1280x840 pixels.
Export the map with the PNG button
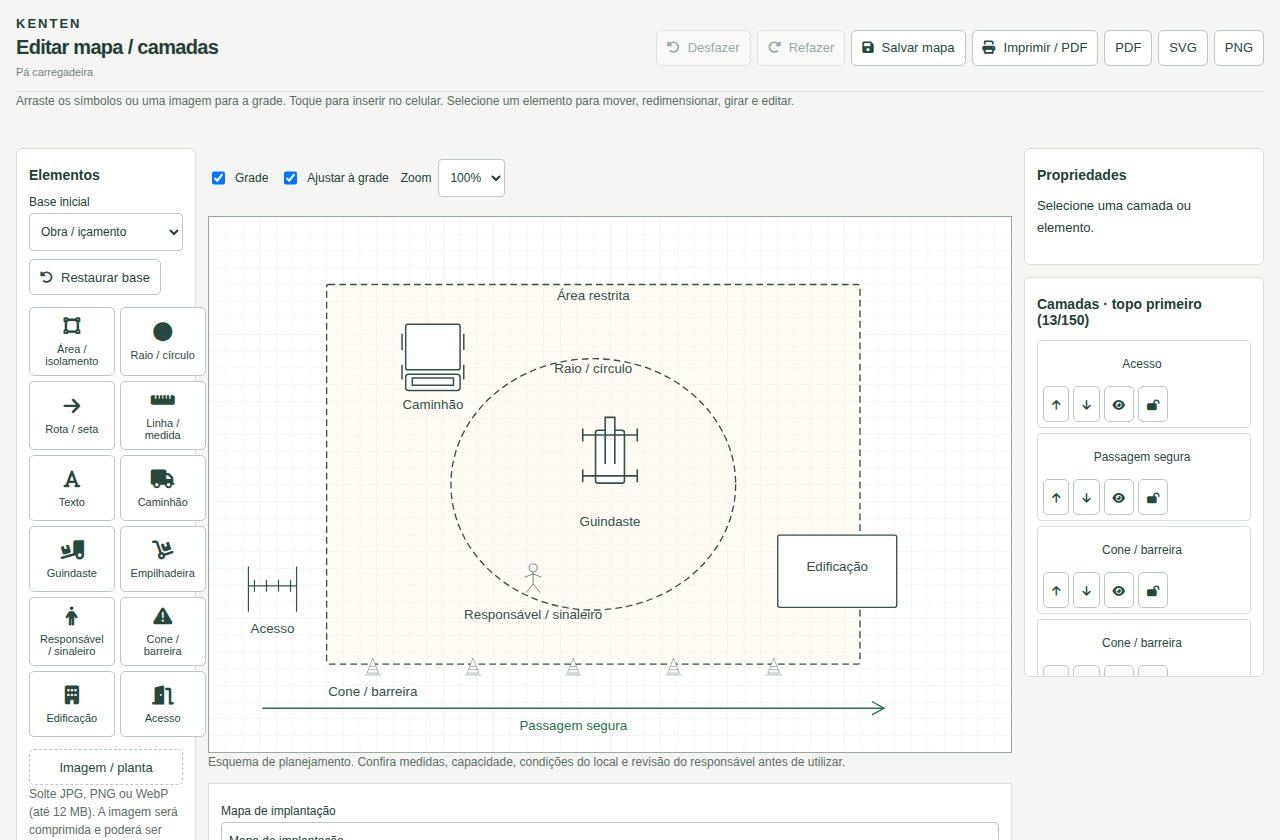click(1239, 48)
